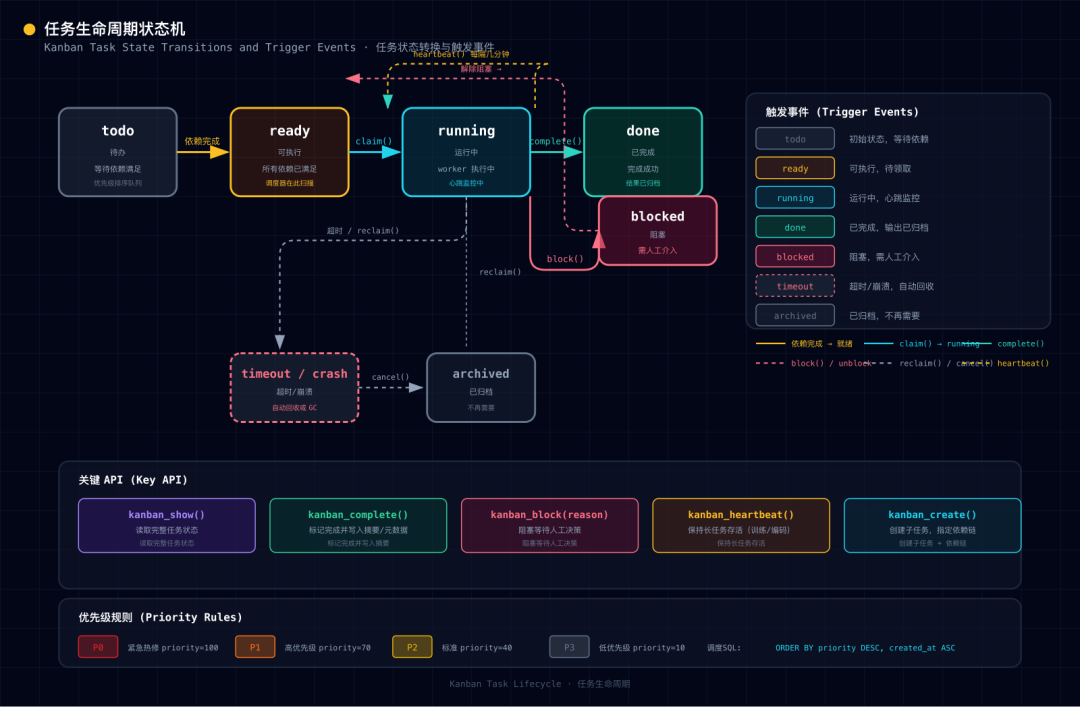The width and height of the screenshot is (1080, 707).
Task: Click the orange P1 priority badge
Action: point(255,647)
